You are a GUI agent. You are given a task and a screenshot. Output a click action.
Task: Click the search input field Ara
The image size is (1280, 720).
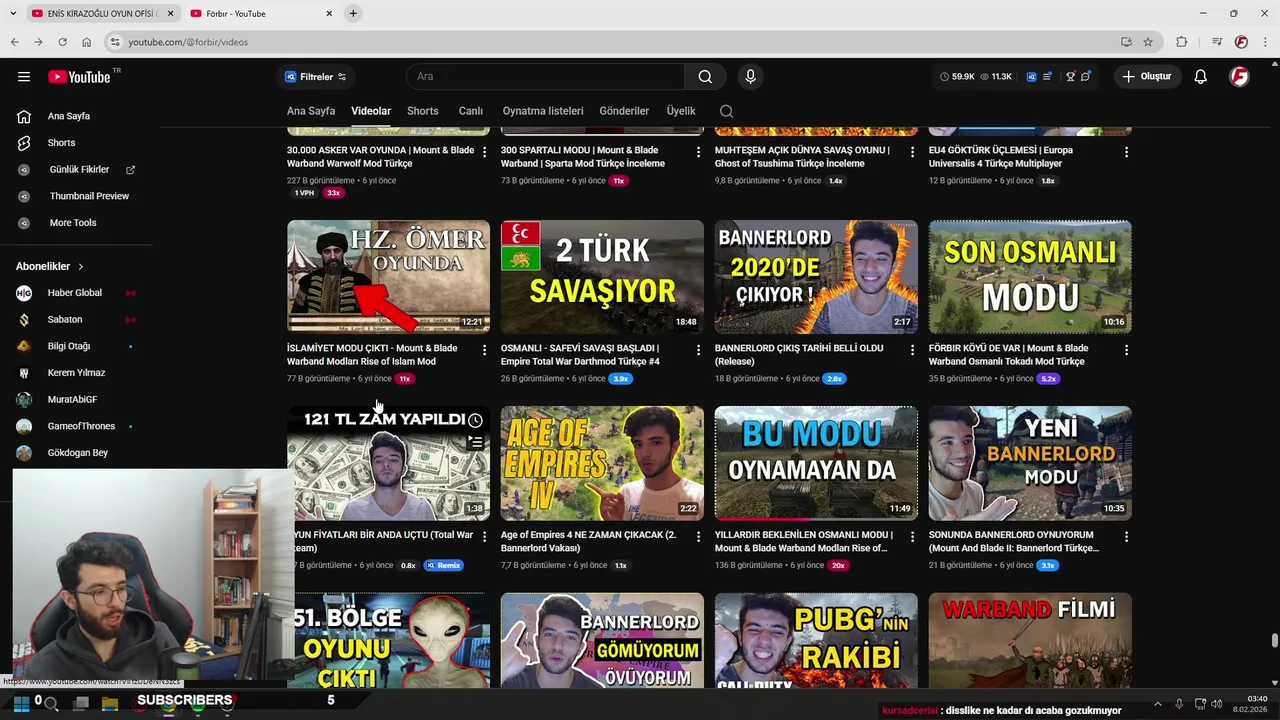click(546, 77)
